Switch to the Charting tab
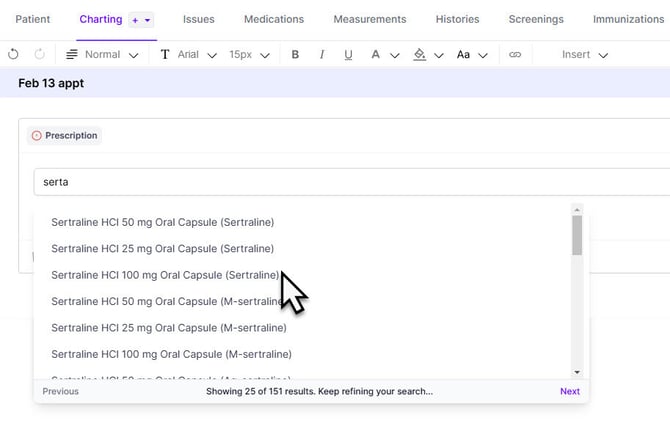The width and height of the screenshot is (670, 434). pos(101,19)
